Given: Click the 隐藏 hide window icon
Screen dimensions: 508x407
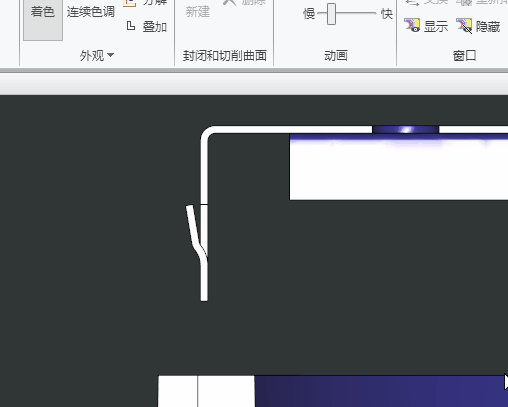Looking at the screenshot, I should [x=464, y=26].
